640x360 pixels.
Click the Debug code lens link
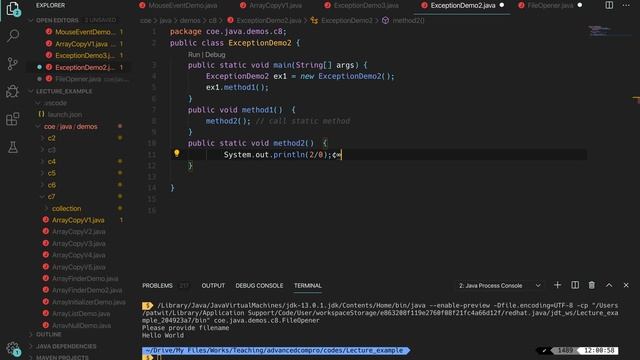(x=215, y=54)
